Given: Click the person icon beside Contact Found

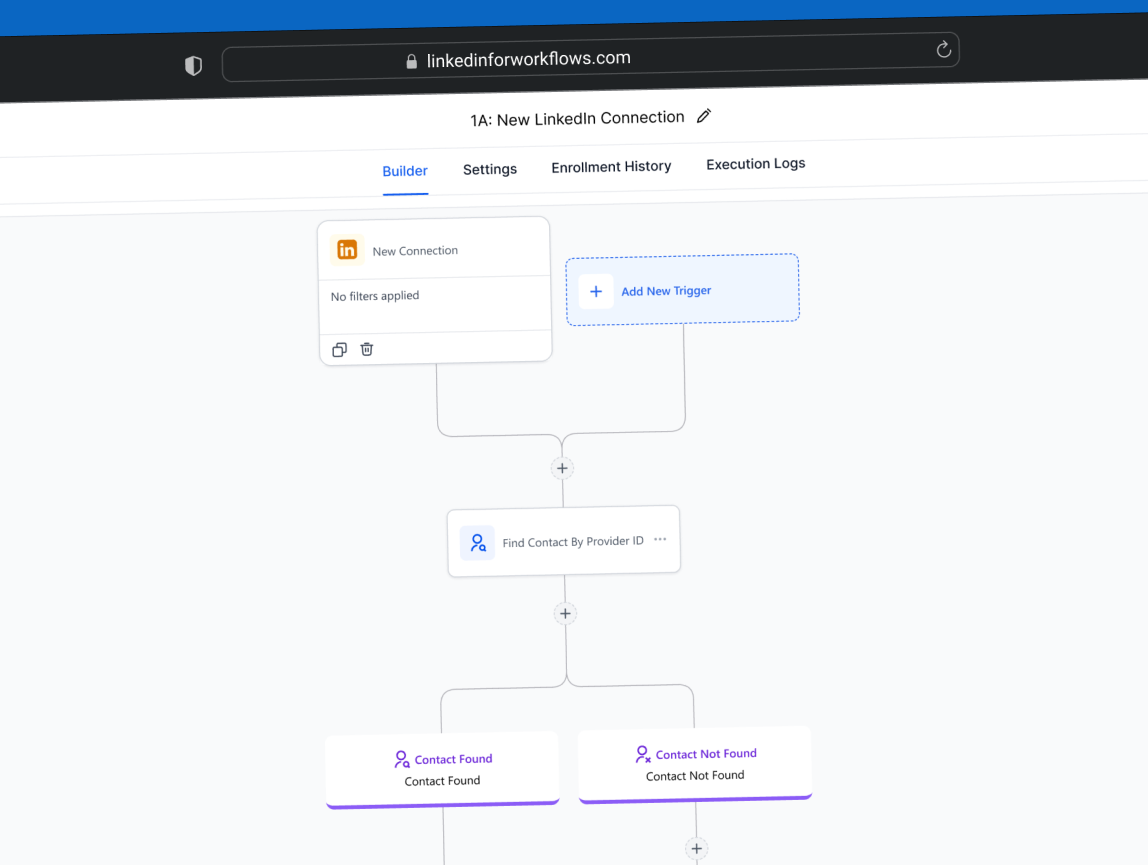Looking at the screenshot, I should pos(402,759).
